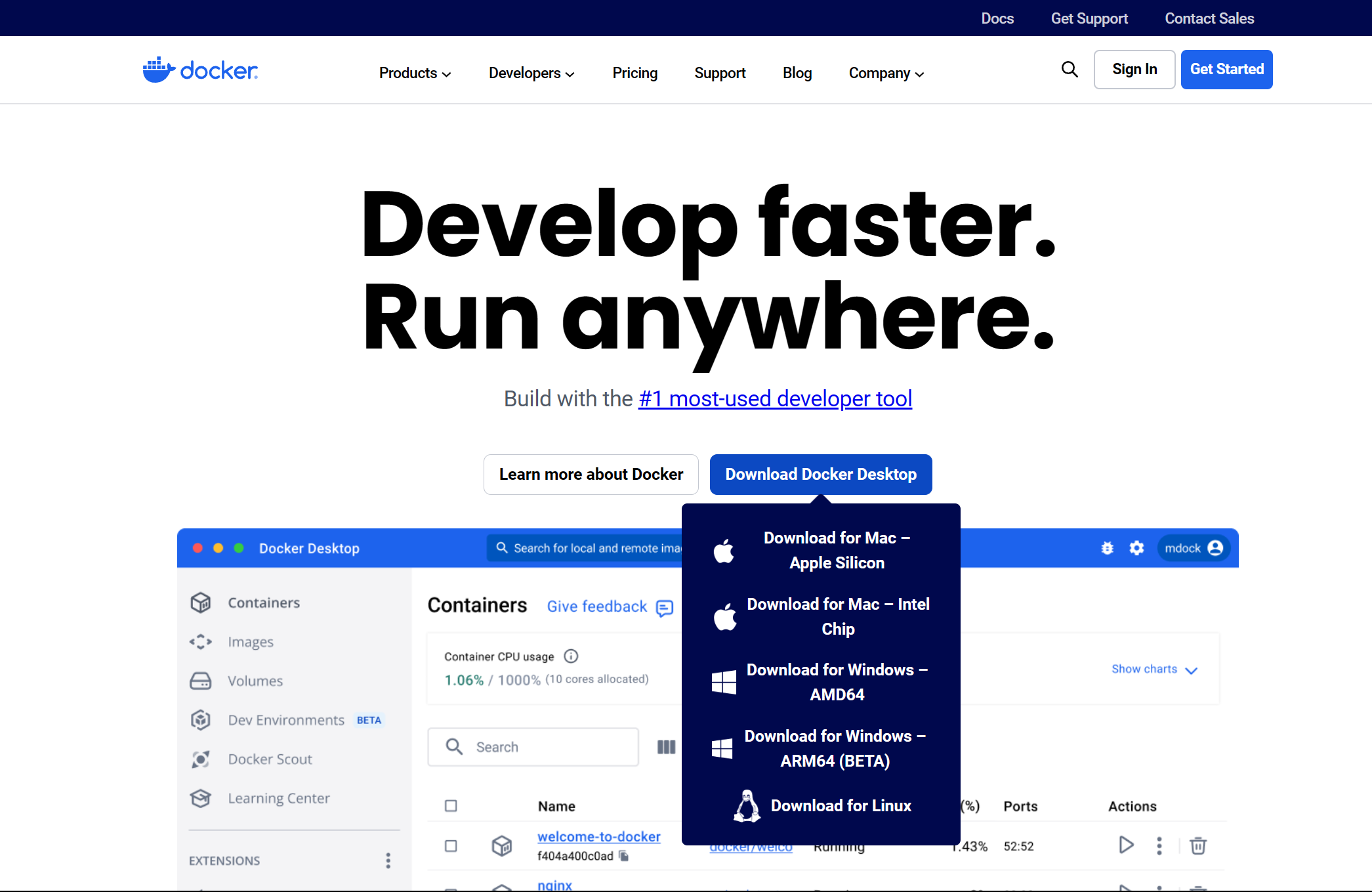Open the Extensions three-dot menu
This screenshot has width=1372, height=892.
388,860
